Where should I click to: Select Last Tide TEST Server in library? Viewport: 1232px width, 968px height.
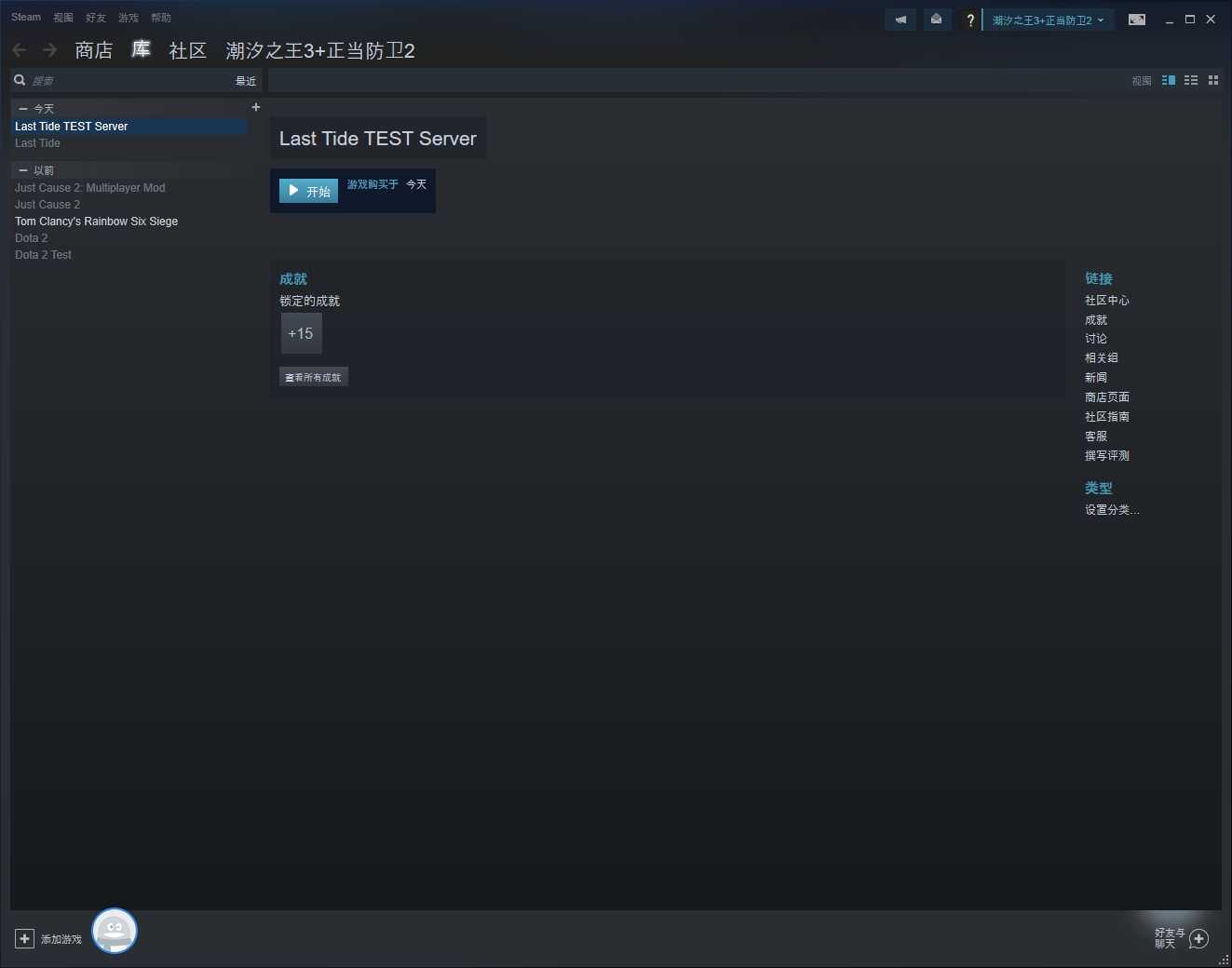click(129, 127)
